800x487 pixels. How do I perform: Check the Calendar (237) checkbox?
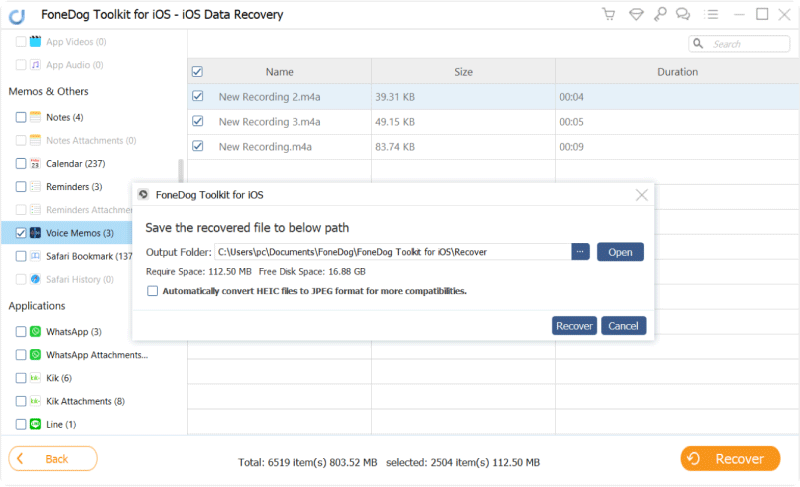tap(21, 164)
